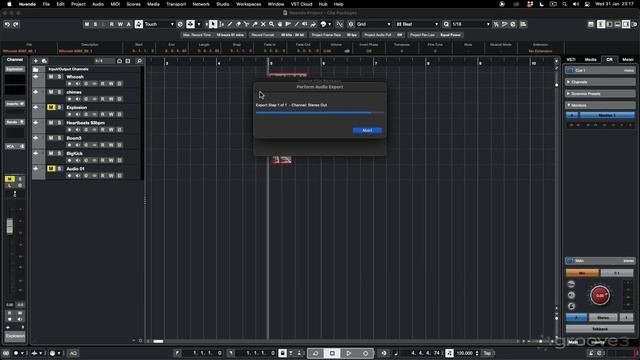The image size is (640, 360).
Task: Select the Draw pencil tool
Action: tap(230, 24)
